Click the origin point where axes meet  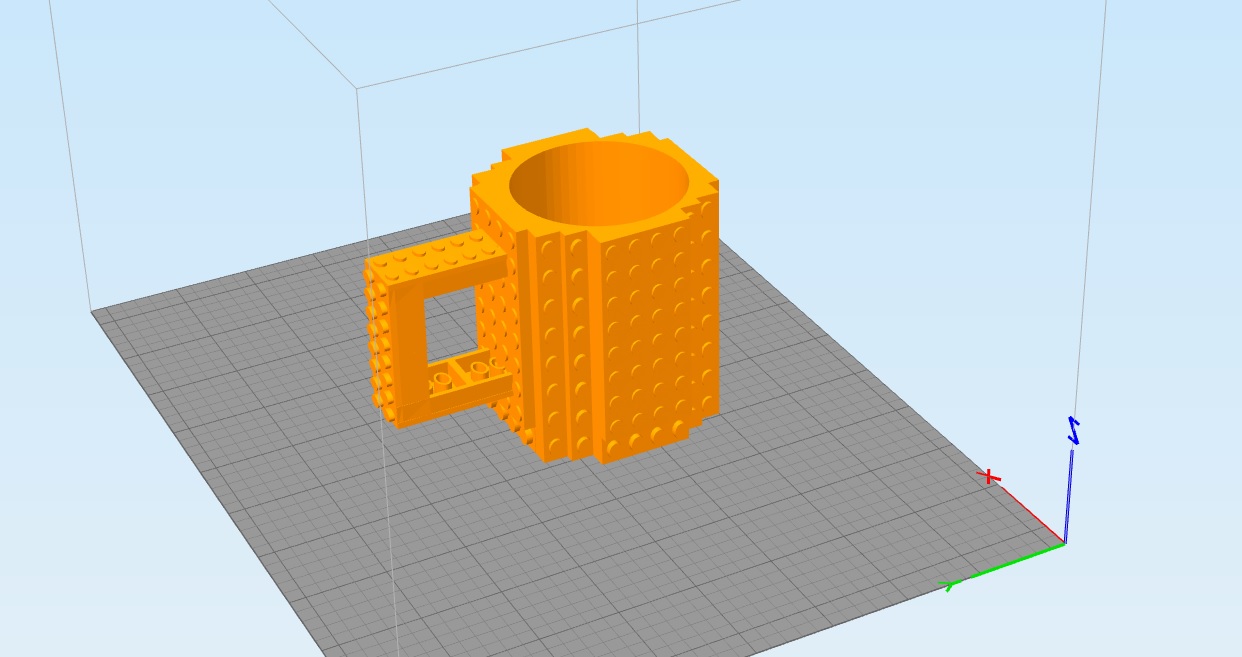tap(1065, 544)
